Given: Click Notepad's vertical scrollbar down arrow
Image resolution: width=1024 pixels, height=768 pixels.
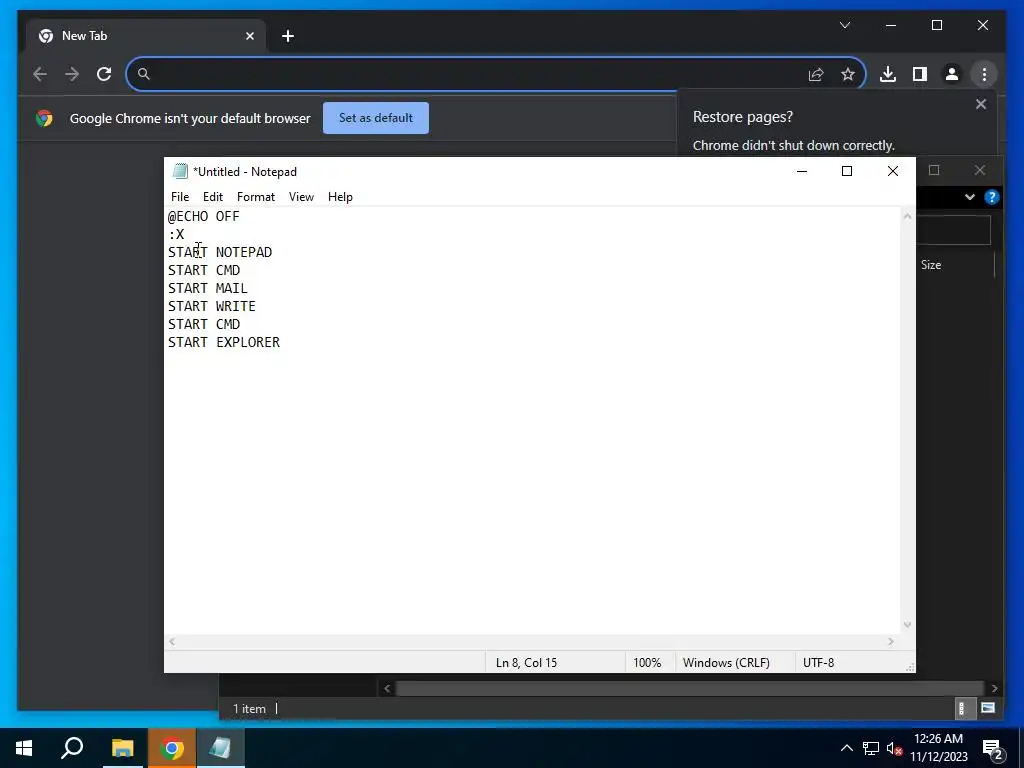Looking at the screenshot, I should (x=907, y=625).
